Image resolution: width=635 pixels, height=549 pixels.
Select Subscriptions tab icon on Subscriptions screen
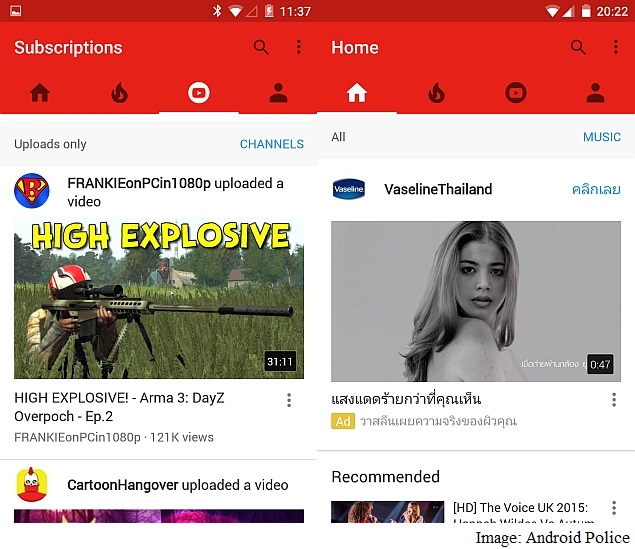pyautogui.click(x=199, y=93)
